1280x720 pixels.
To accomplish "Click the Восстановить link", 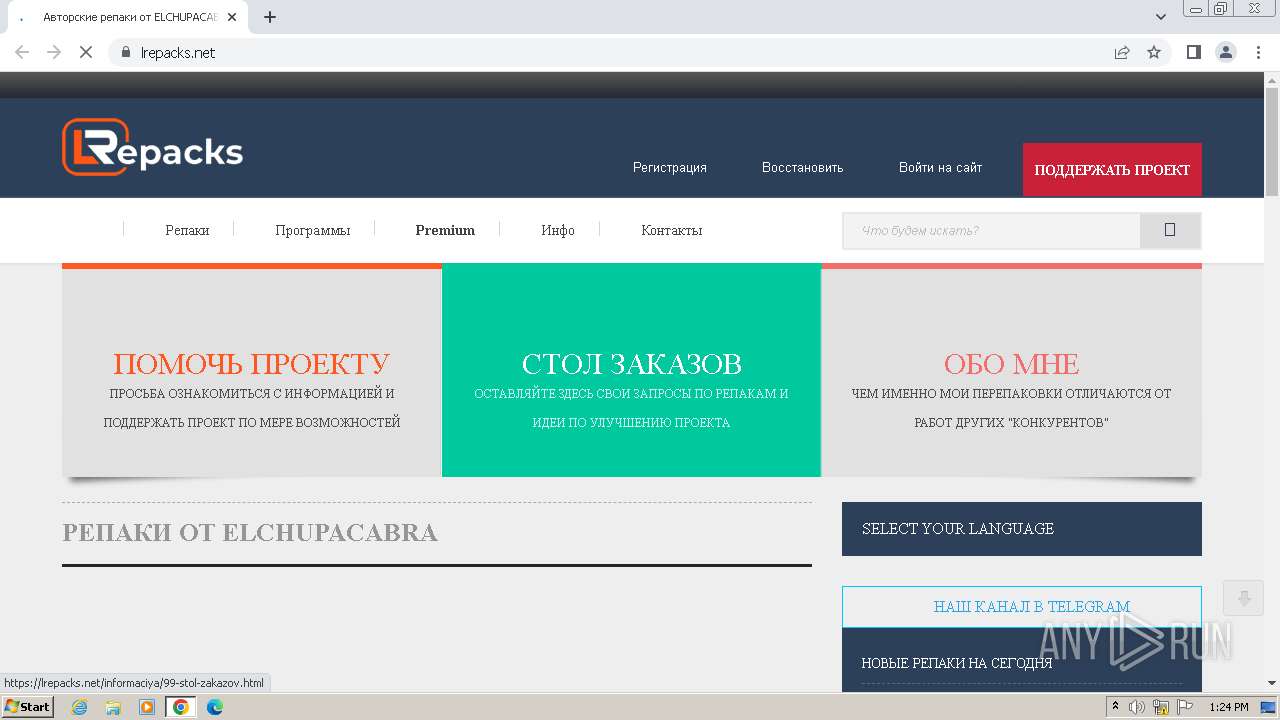I will pos(803,168).
